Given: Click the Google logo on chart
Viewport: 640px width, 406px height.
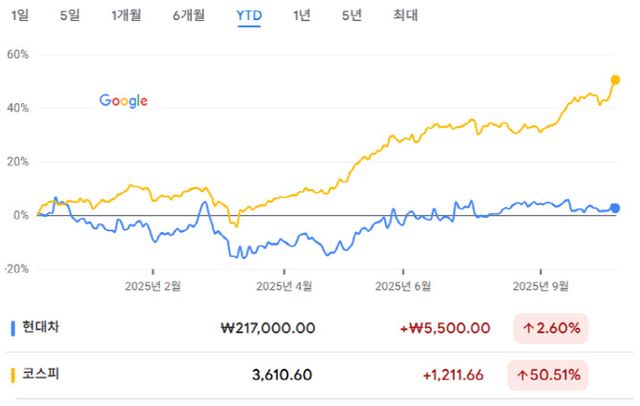Looking at the screenshot, I should click(x=124, y=100).
